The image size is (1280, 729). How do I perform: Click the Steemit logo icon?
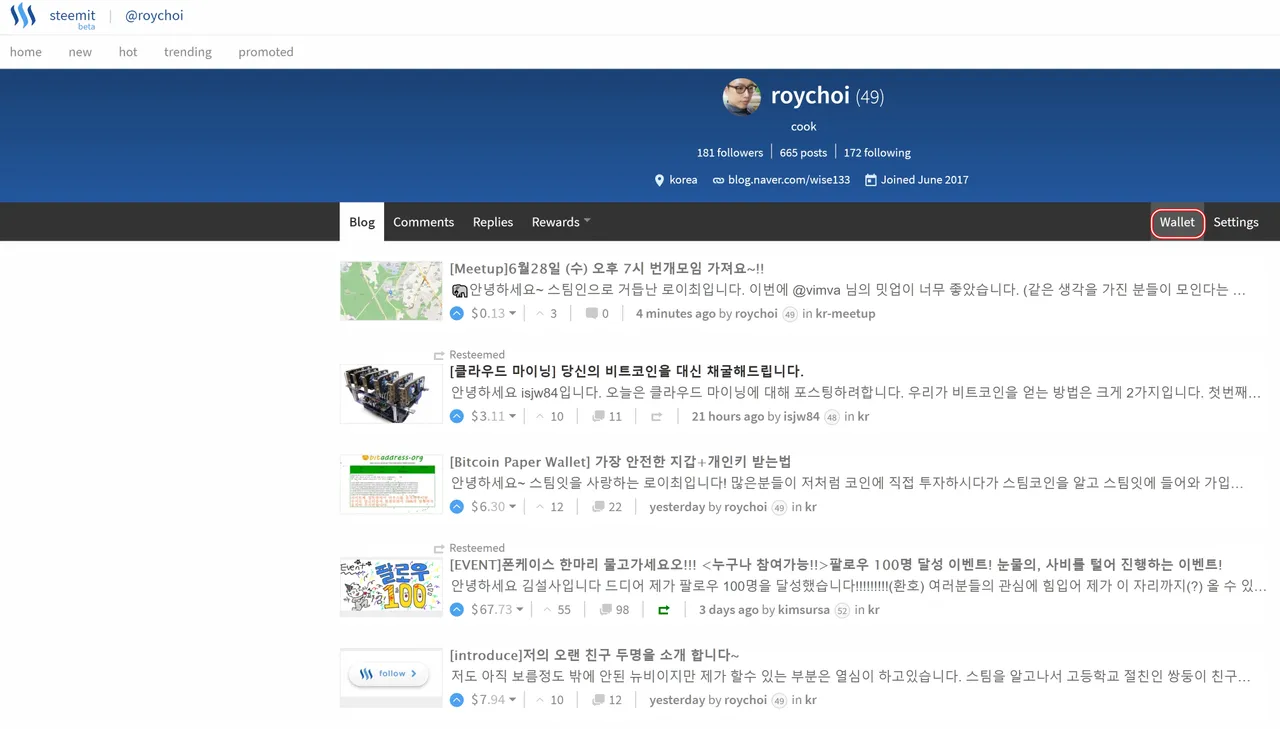pyautogui.click(x=23, y=16)
